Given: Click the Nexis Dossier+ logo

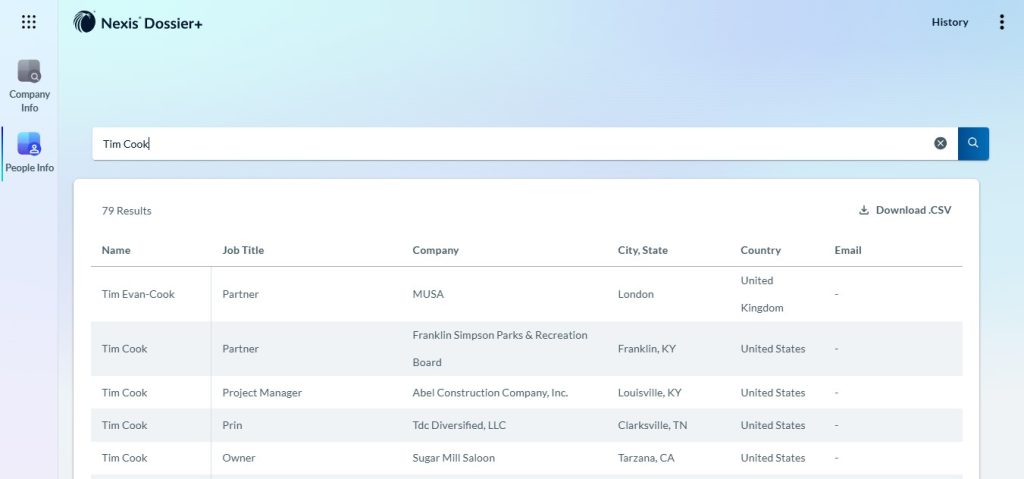Looking at the screenshot, I should [x=138, y=22].
